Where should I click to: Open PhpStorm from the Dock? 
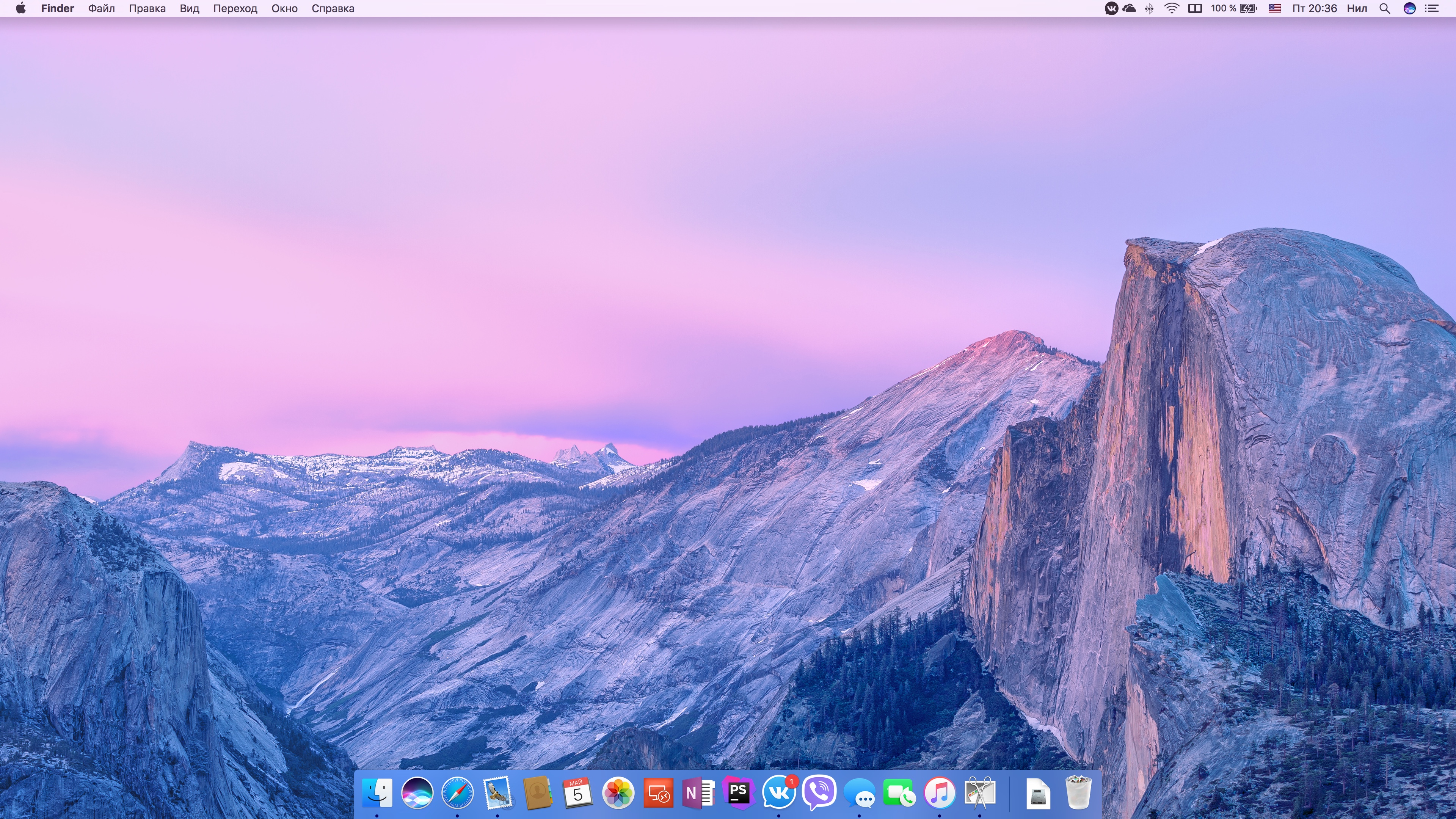pyautogui.click(x=738, y=792)
